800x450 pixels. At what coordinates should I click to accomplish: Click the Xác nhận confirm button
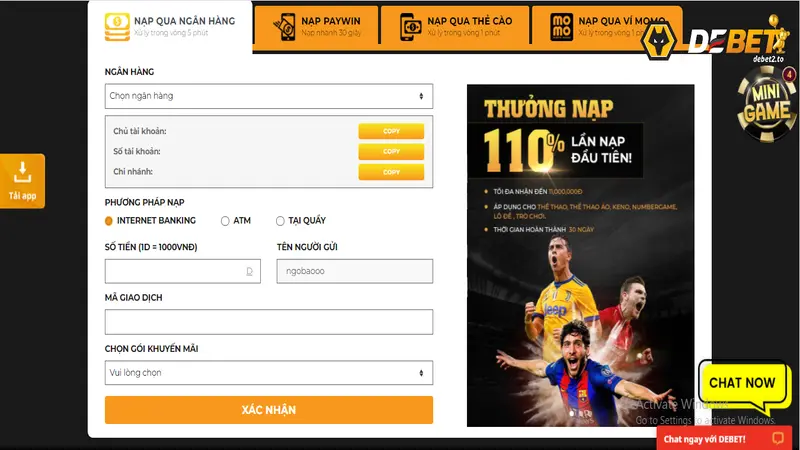[269, 410]
